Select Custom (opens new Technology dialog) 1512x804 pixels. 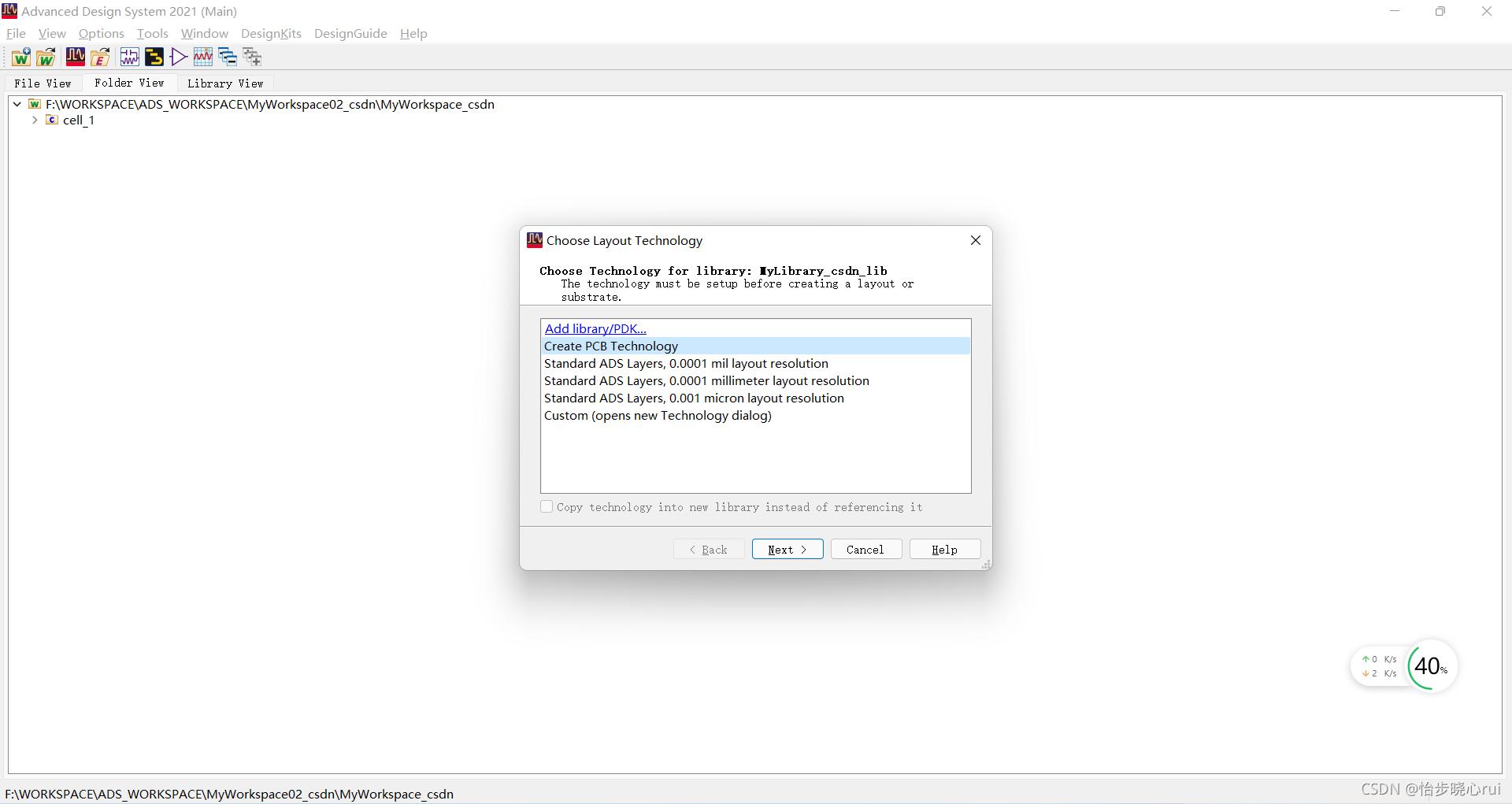756,415
